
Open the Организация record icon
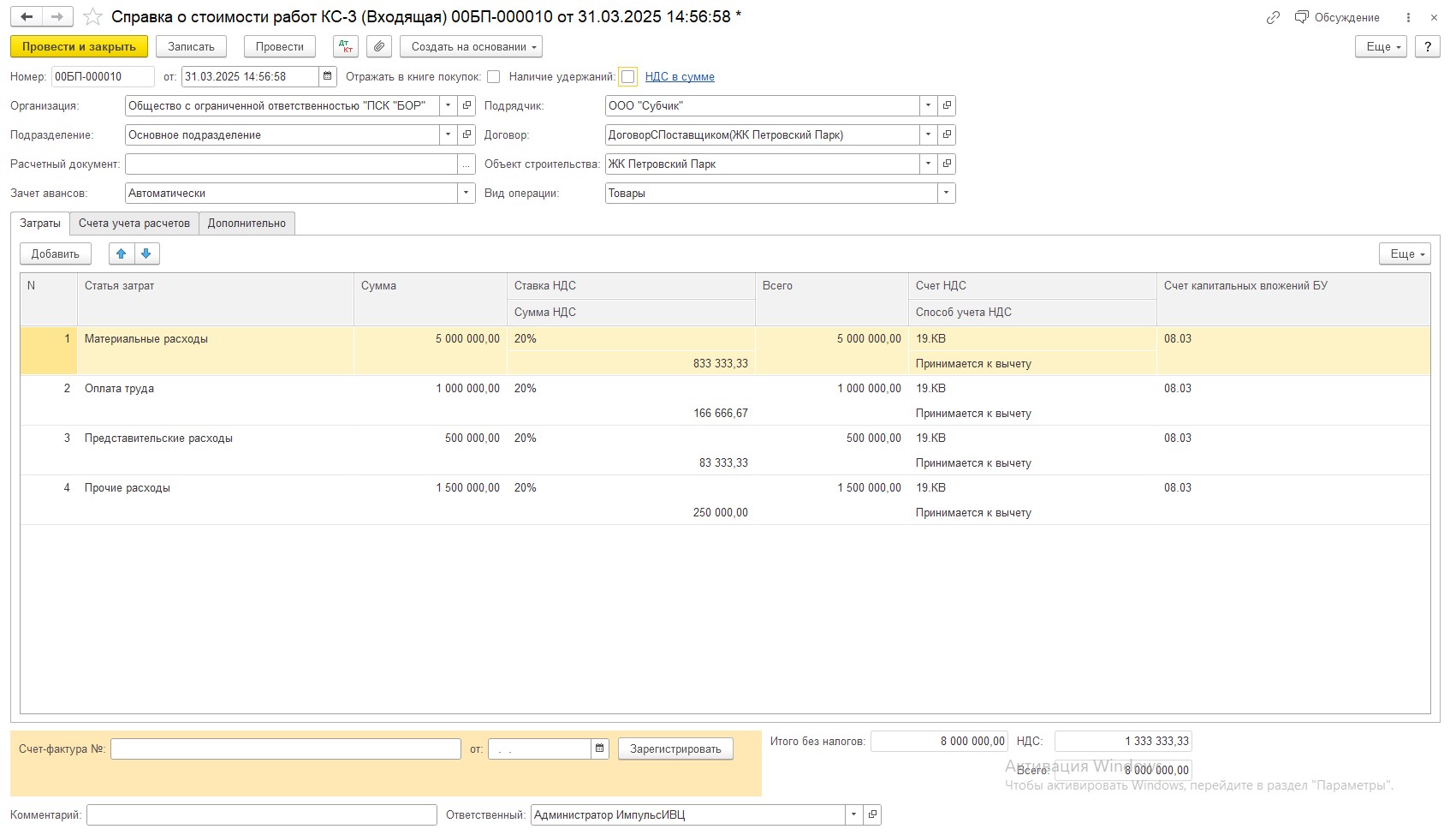click(x=467, y=106)
